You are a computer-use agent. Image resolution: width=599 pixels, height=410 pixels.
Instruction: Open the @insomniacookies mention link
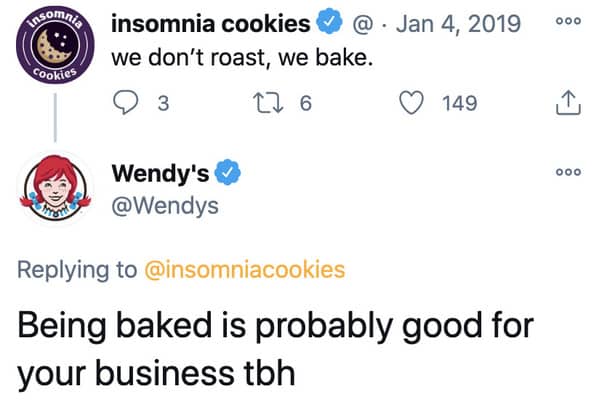(244, 269)
